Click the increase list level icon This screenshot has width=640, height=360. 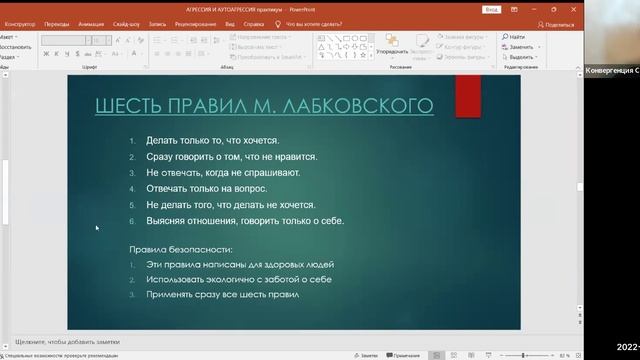pyautogui.click(x=204, y=40)
